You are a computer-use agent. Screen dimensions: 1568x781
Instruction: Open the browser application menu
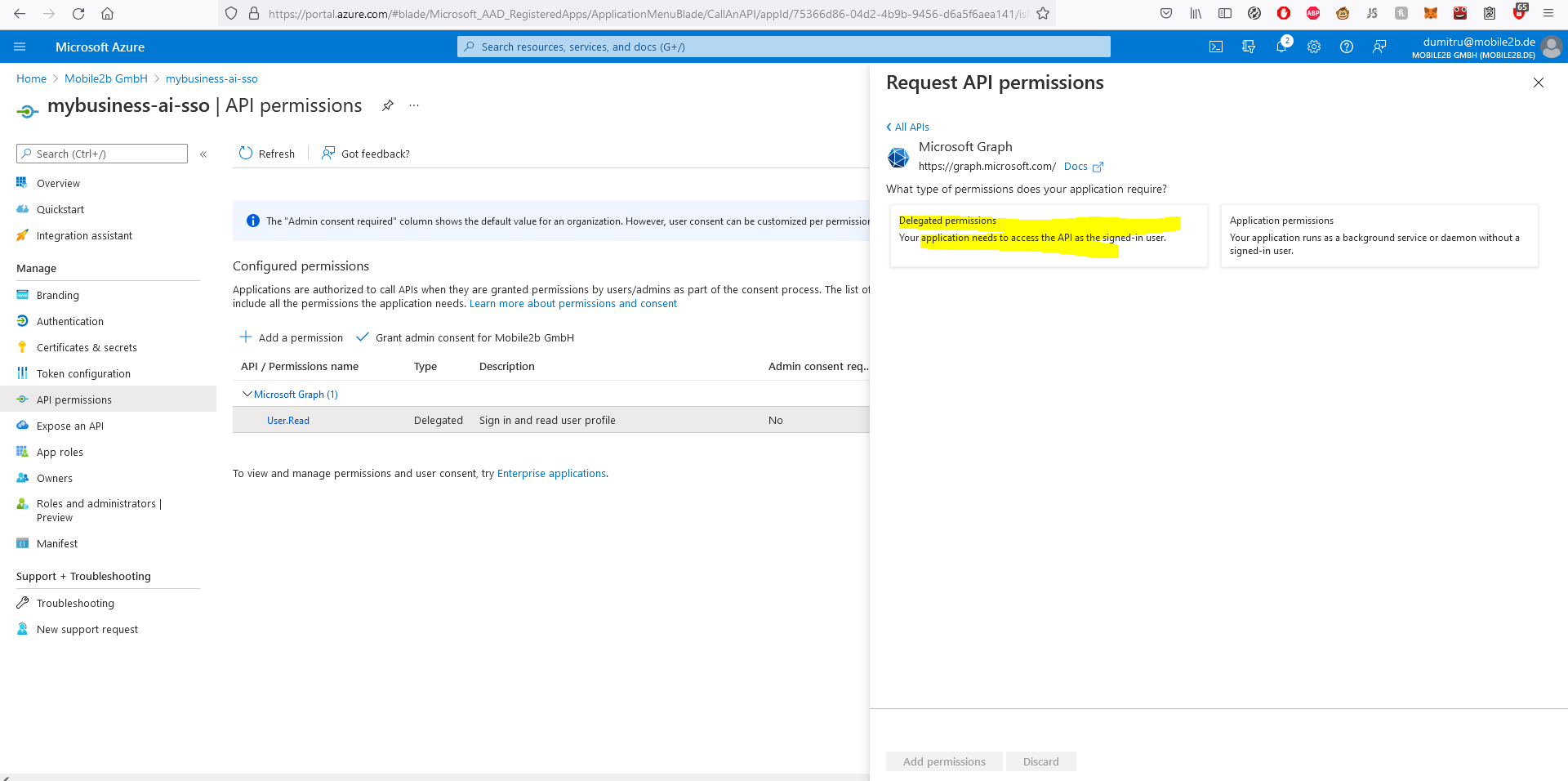pyautogui.click(x=1548, y=13)
